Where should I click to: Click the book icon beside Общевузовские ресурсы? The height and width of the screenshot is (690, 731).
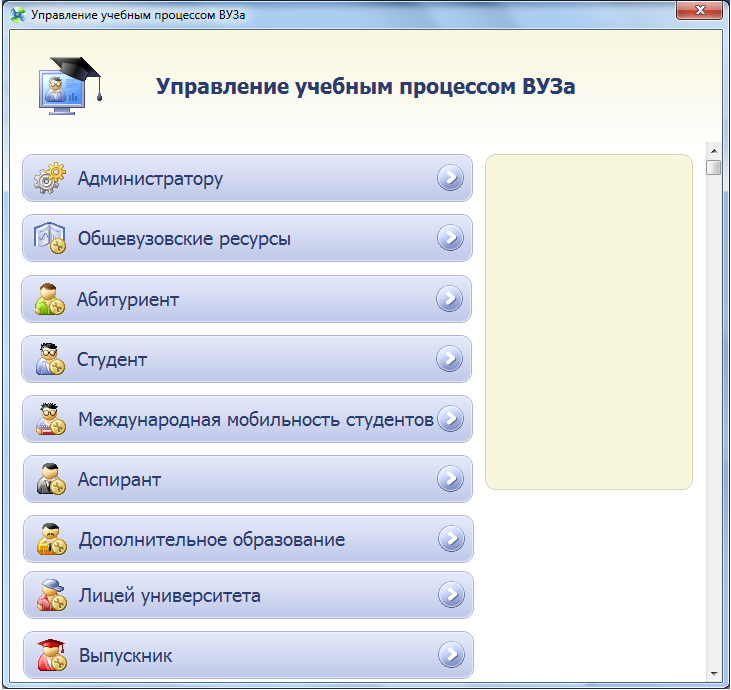tap(49, 238)
